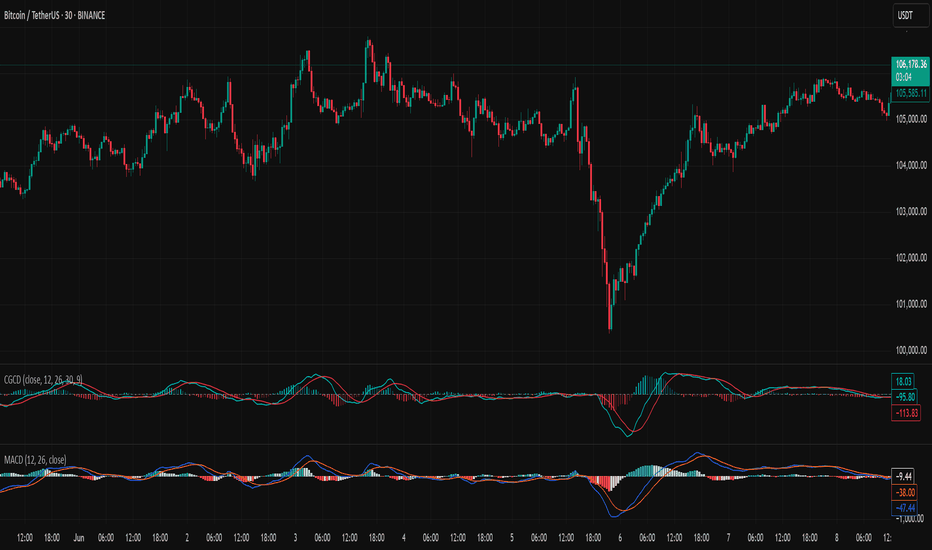Click the day 6 time axis label
This screenshot has height=550, width=932.
620,538
